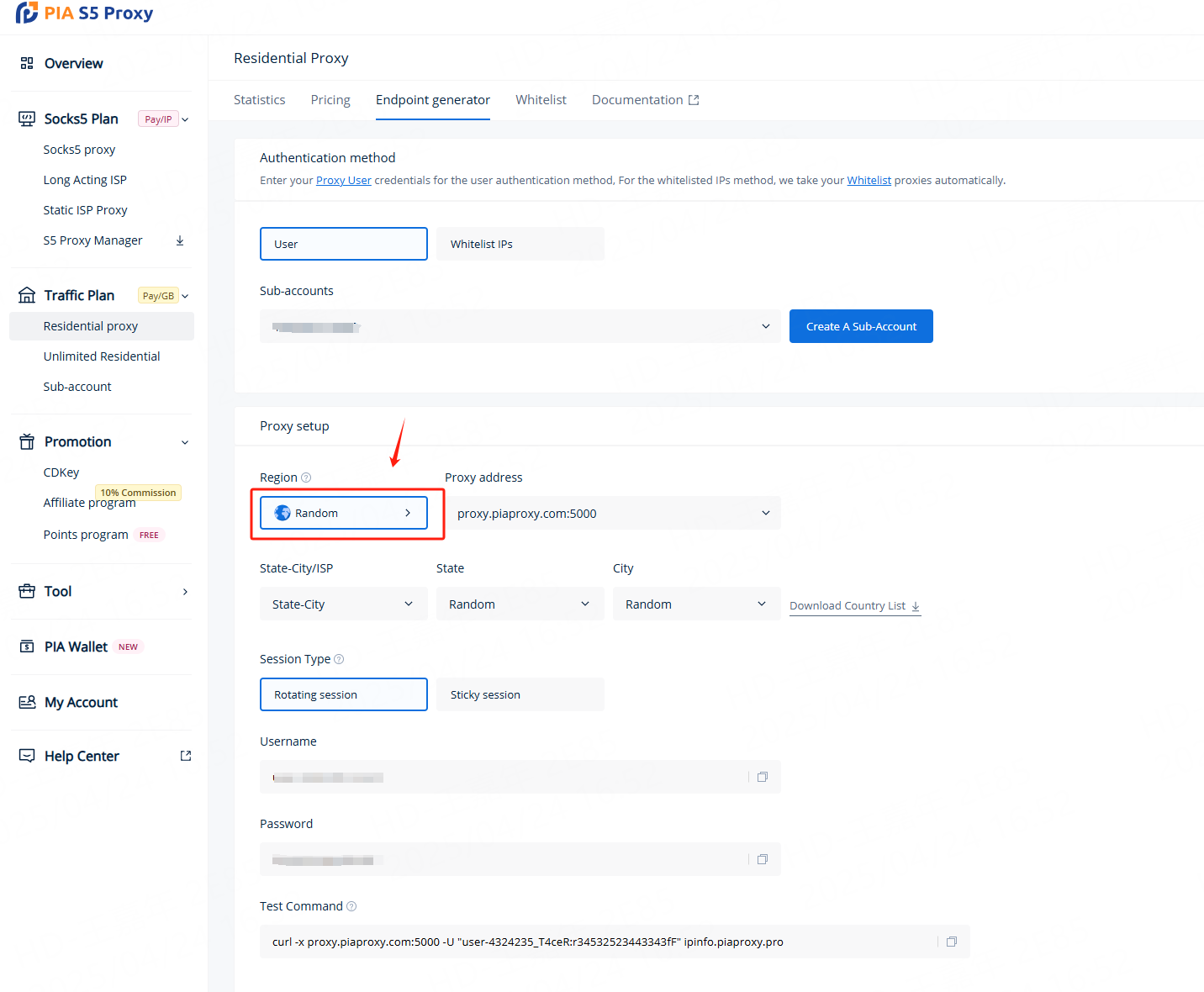Viewport: 1204px width, 992px height.
Task: Open the Random region selector
Action: (x=343, y=513)
